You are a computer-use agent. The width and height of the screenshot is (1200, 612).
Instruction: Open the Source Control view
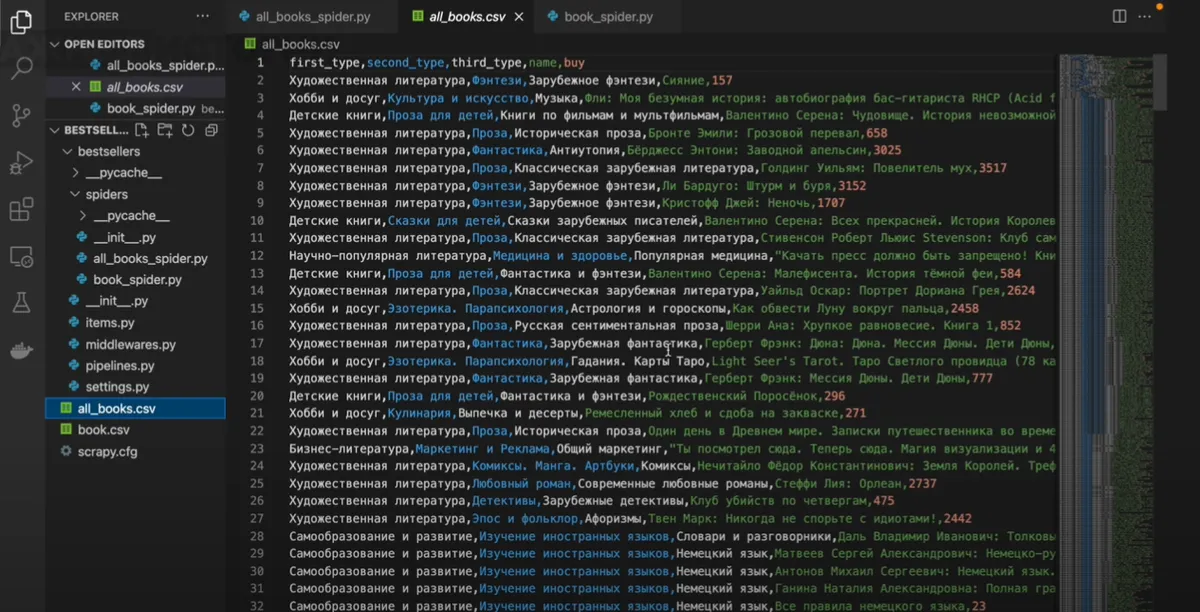[x=21, y=115]
